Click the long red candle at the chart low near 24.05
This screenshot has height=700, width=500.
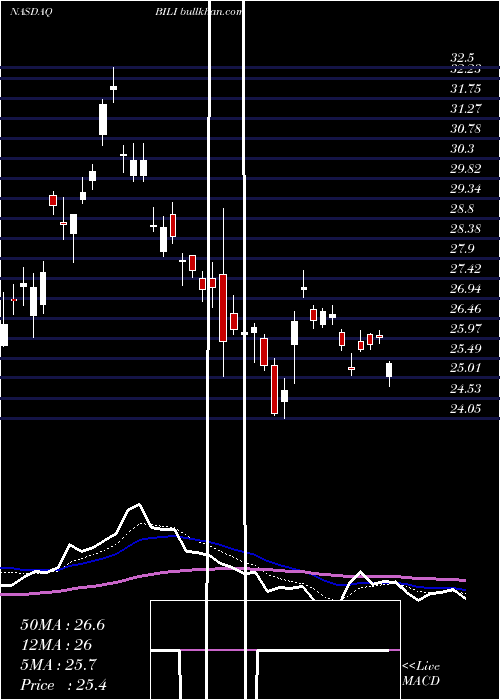[x=274, y=389]
